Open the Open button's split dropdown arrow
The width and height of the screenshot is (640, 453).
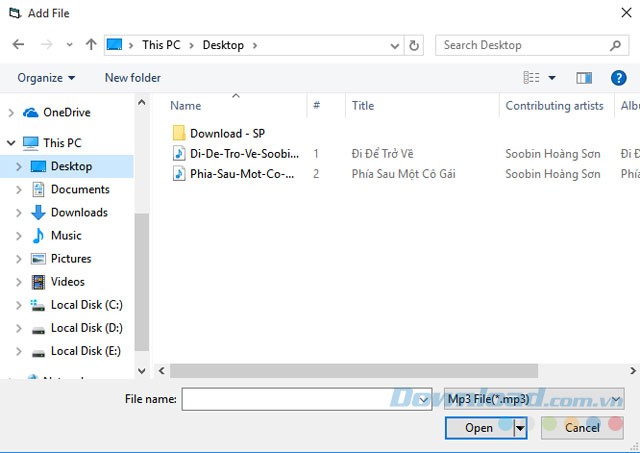tap(520, 428)
